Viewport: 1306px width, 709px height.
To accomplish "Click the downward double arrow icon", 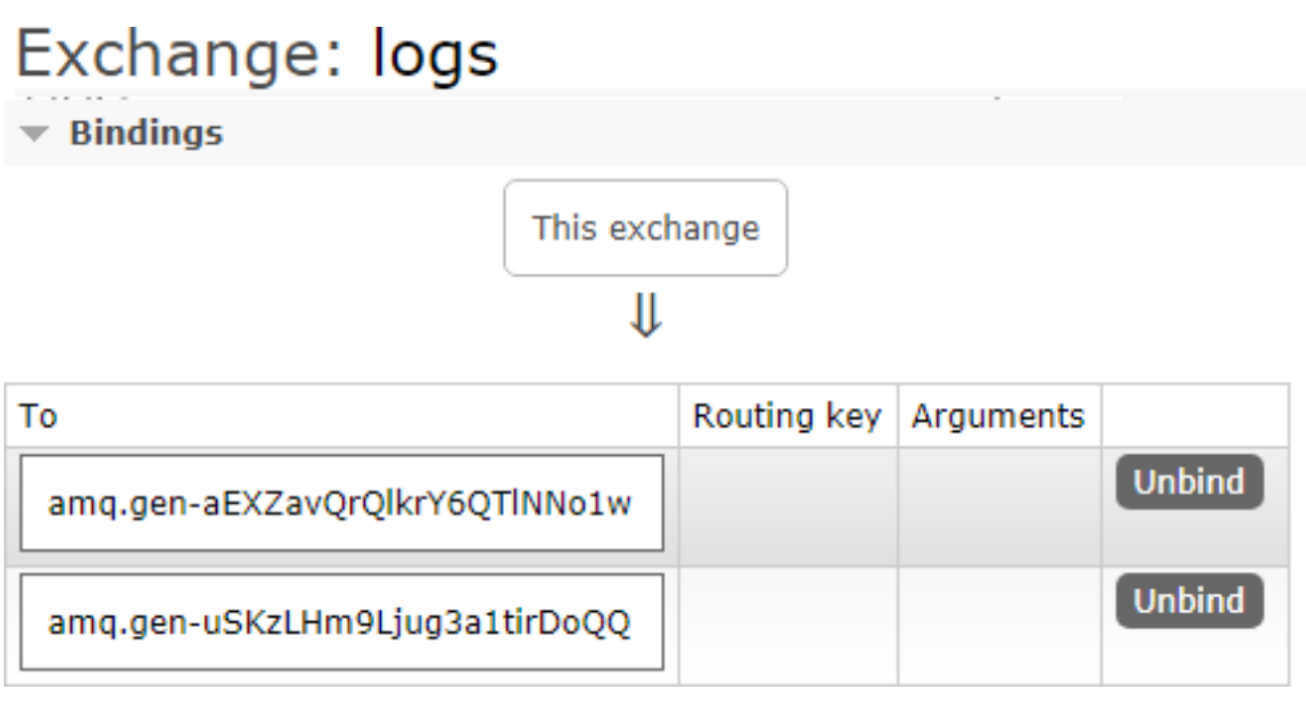I will [x=646, y=318].
